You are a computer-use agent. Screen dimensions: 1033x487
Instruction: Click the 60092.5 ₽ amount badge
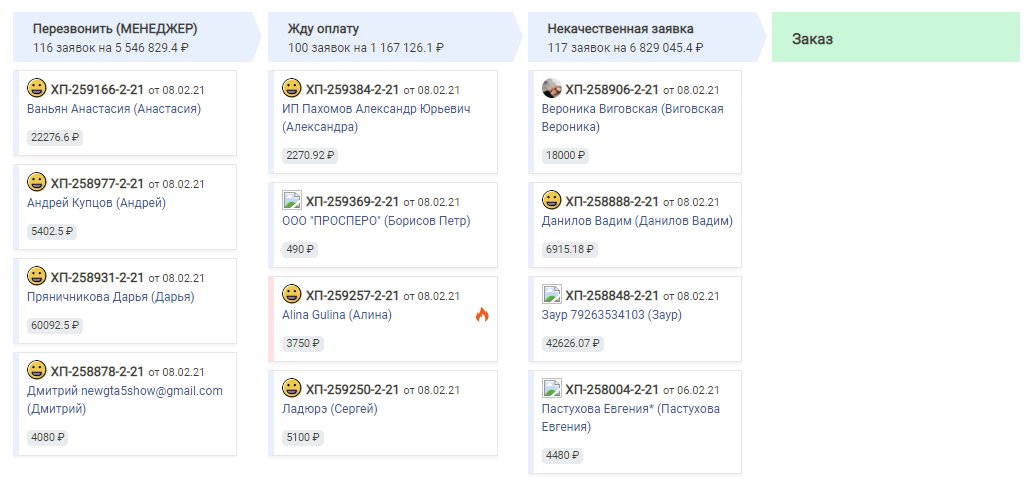pos(55,326)
